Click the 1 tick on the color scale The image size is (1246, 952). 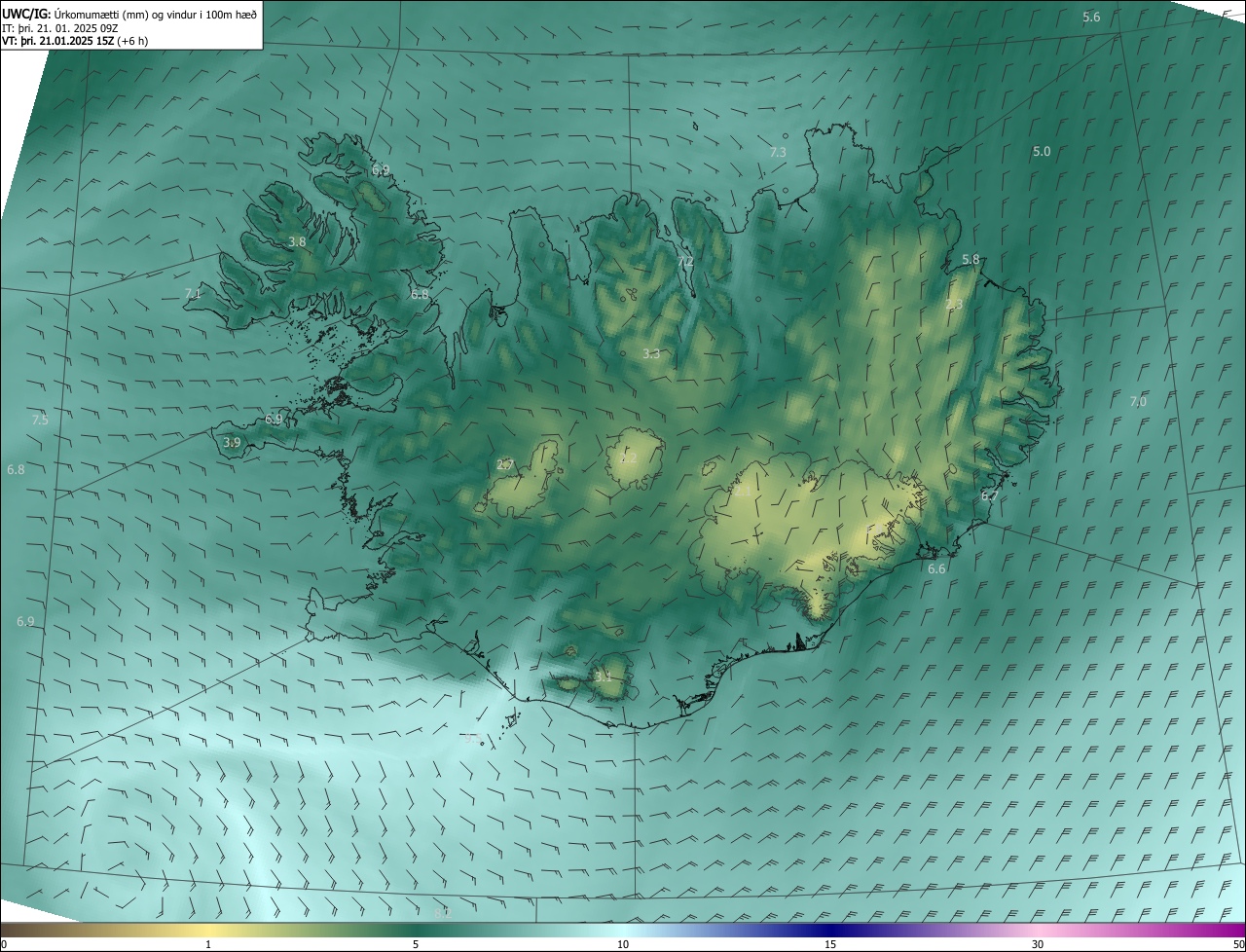208,944
